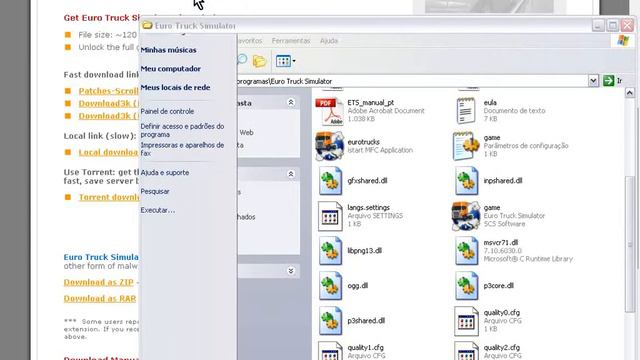The height and width of the screenshot is (360, 640).
Task: Click Local download link on webpage
Action: [x=109, y=152]
